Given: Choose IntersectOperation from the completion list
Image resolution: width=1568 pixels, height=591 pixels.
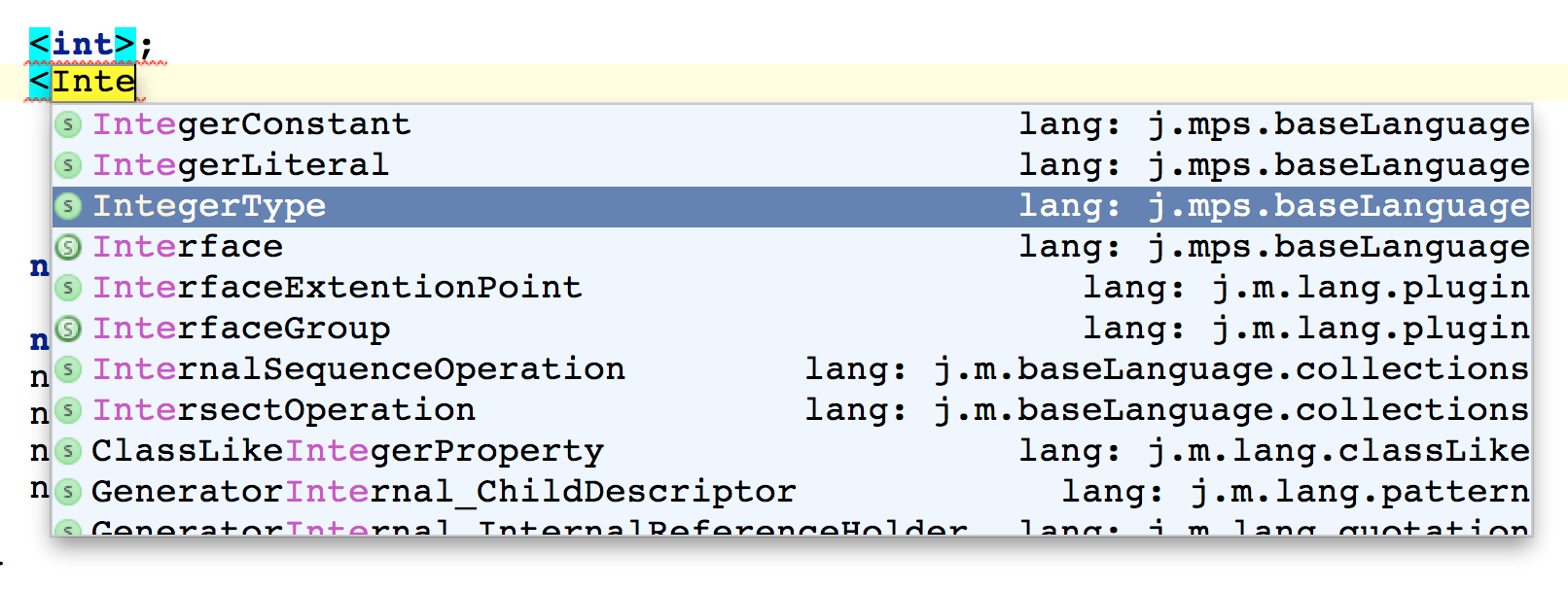Looking at the screenshot, I should (284, 410).
